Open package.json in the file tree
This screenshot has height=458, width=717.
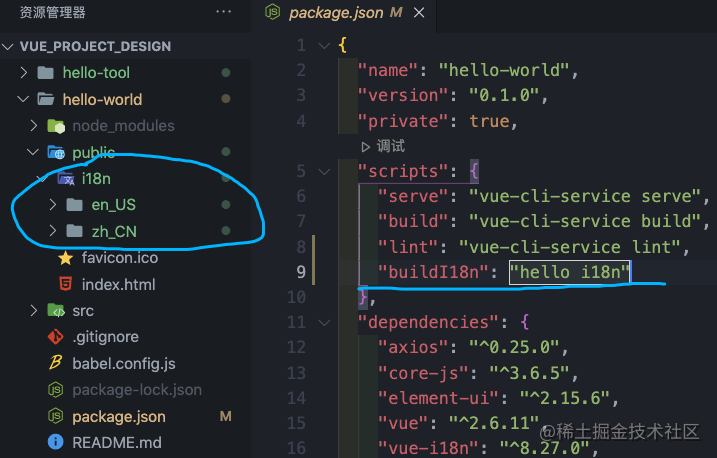[119, 416]
